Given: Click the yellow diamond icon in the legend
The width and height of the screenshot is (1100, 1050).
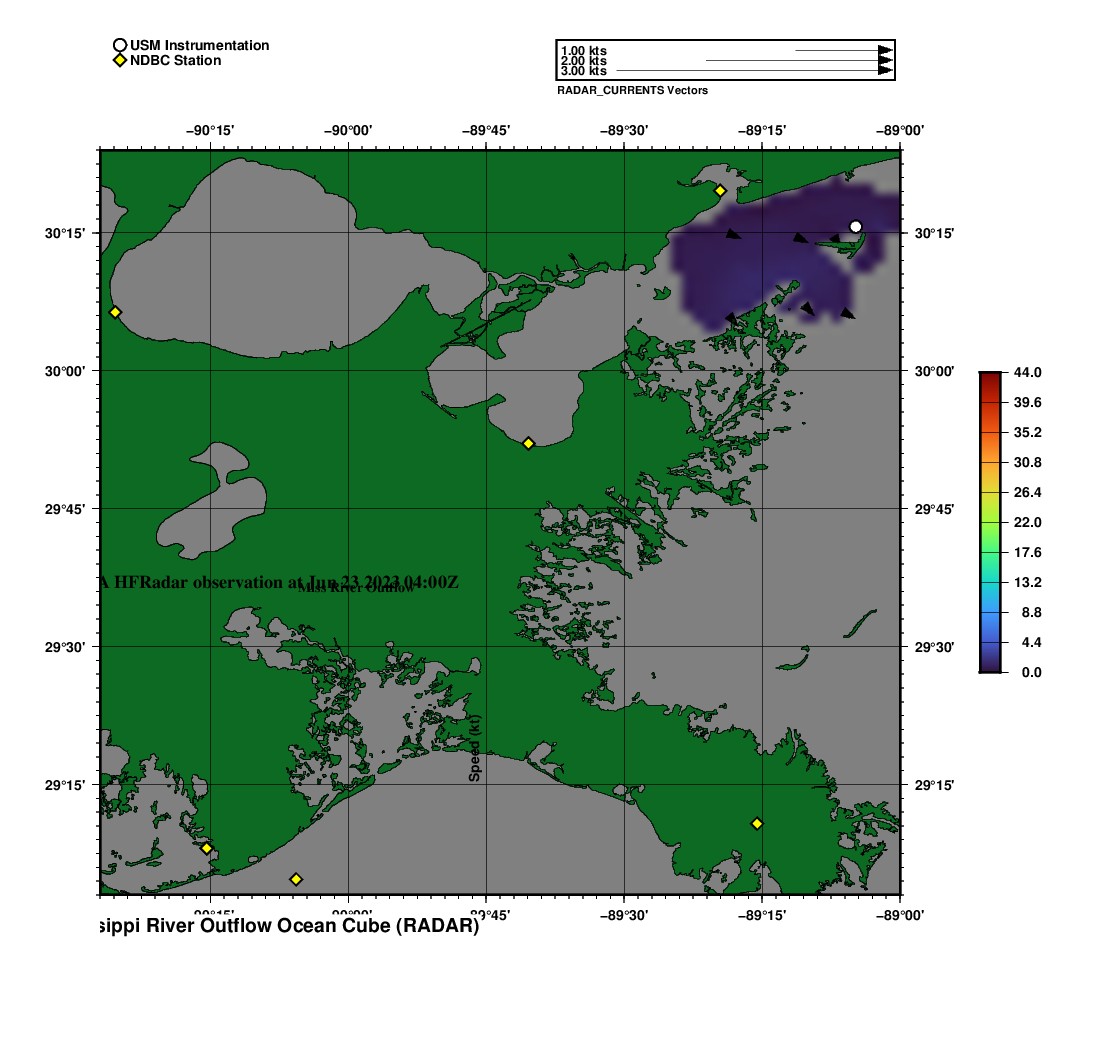Looking at the screenshot, I should click(119, 61).
